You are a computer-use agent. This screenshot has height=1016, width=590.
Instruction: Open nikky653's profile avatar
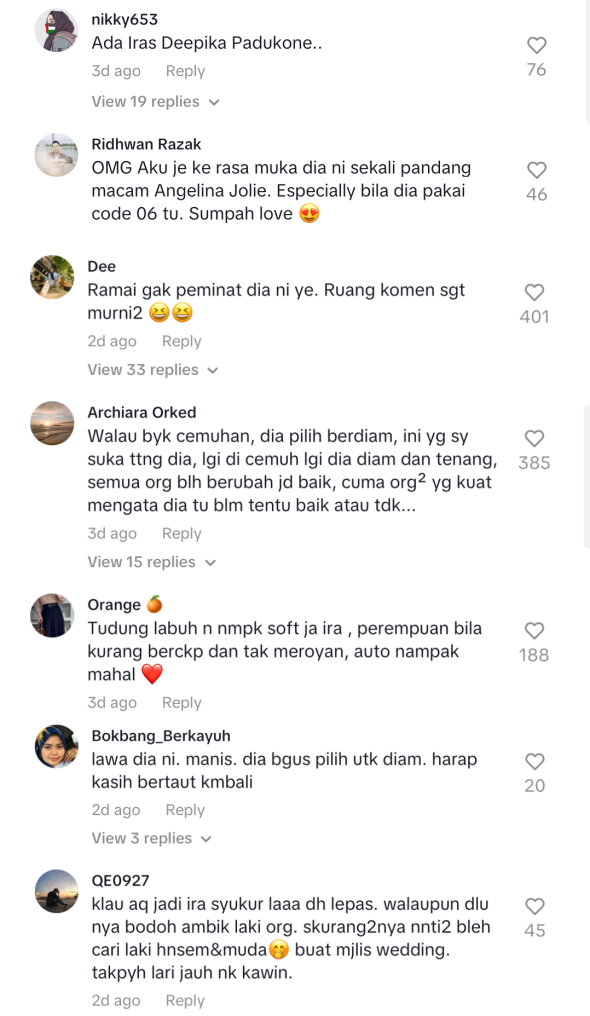pos(56,30)
